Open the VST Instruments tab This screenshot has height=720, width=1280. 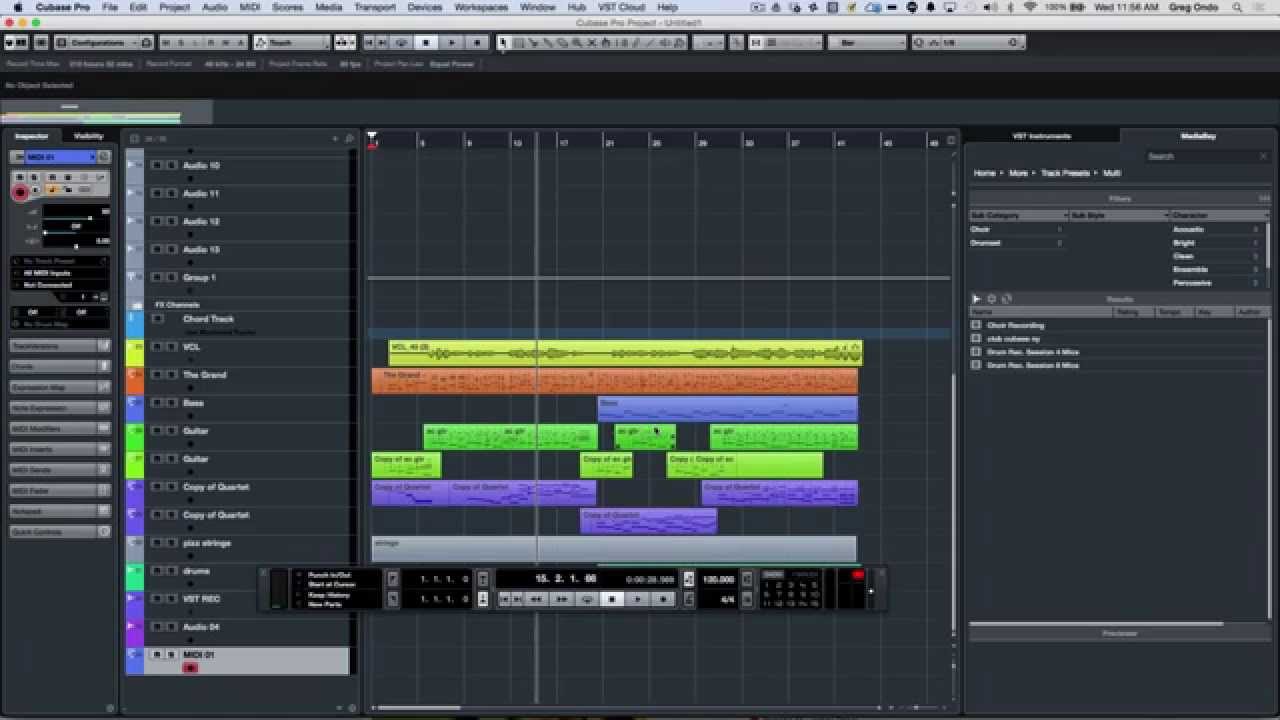(x=1041, y=136)
